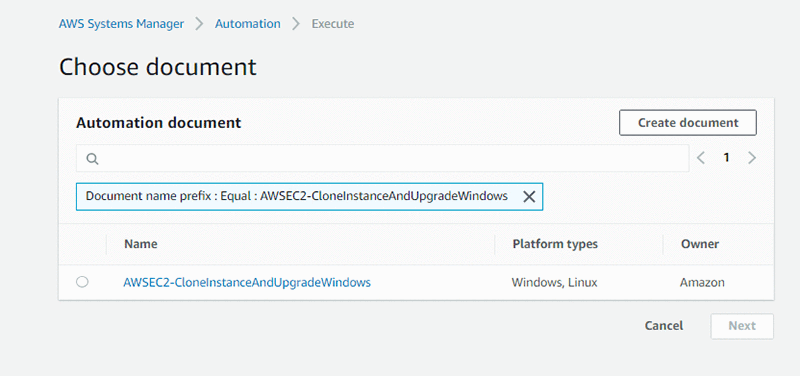Go to previous page using left chevron
This screenshot has height=376, width=800.
(x=701, y=158)
